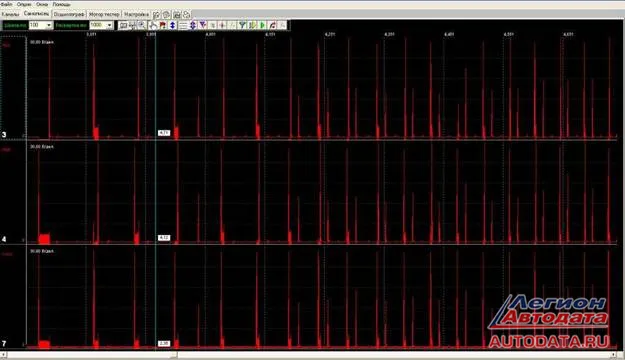Click the toolbar icon right of purple triangle
The width and height of the screenshot is (625, 360).
212,25
